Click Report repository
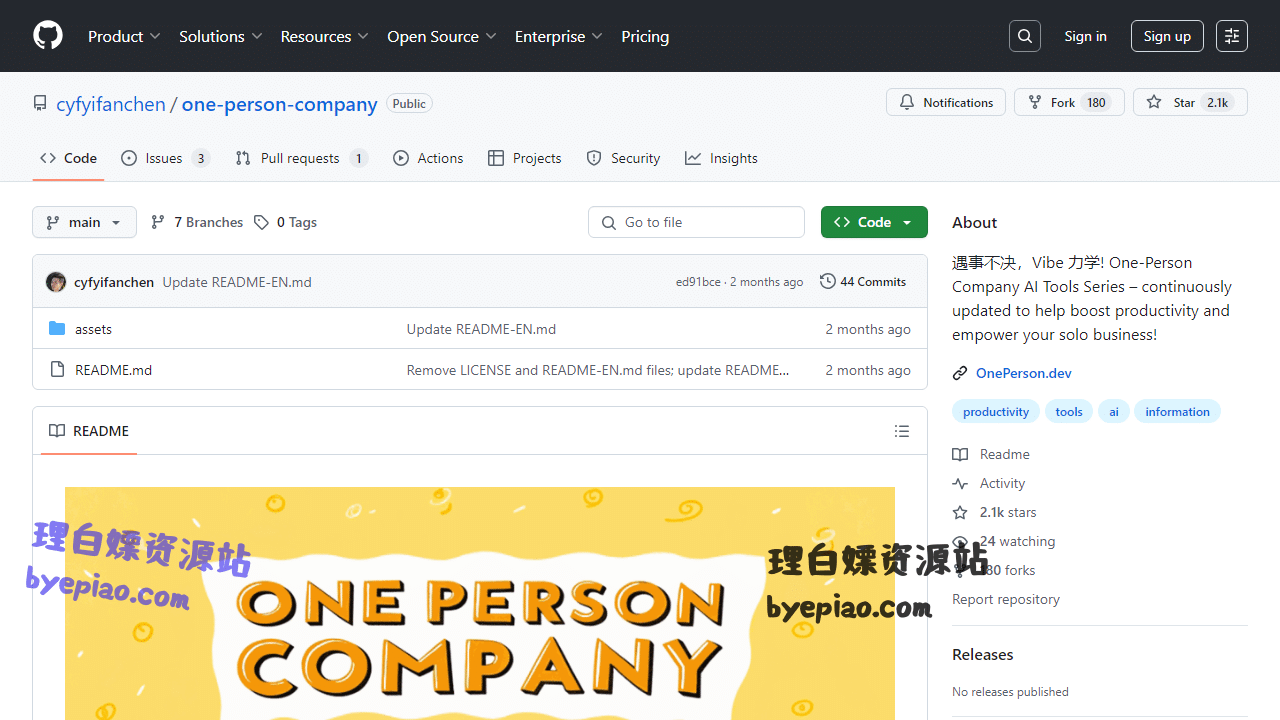Image resolution: width=1280 pixels, height=720 pixels. coord(1006,599)
